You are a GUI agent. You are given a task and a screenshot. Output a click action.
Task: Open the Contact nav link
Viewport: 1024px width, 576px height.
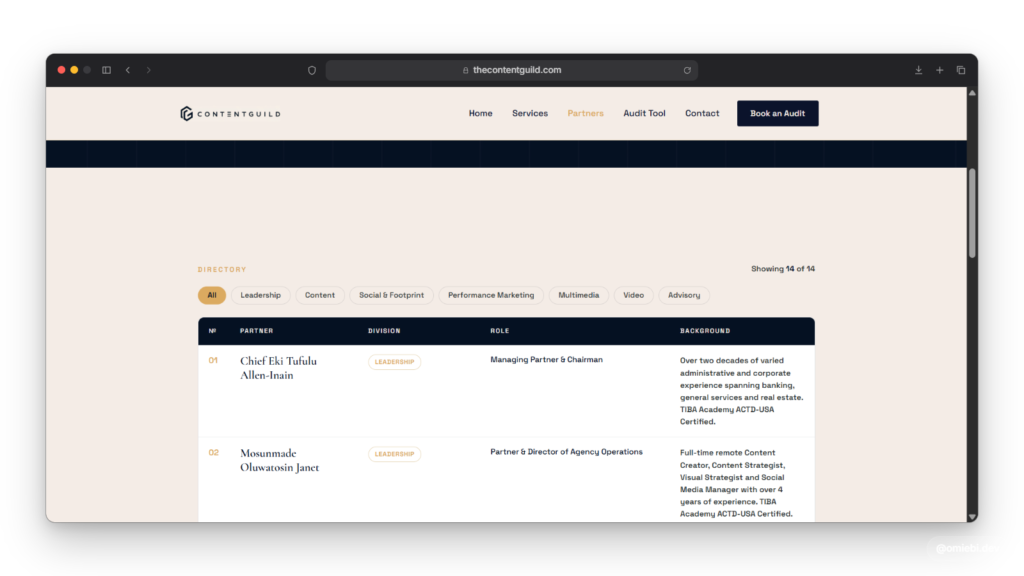click(702, 114)
